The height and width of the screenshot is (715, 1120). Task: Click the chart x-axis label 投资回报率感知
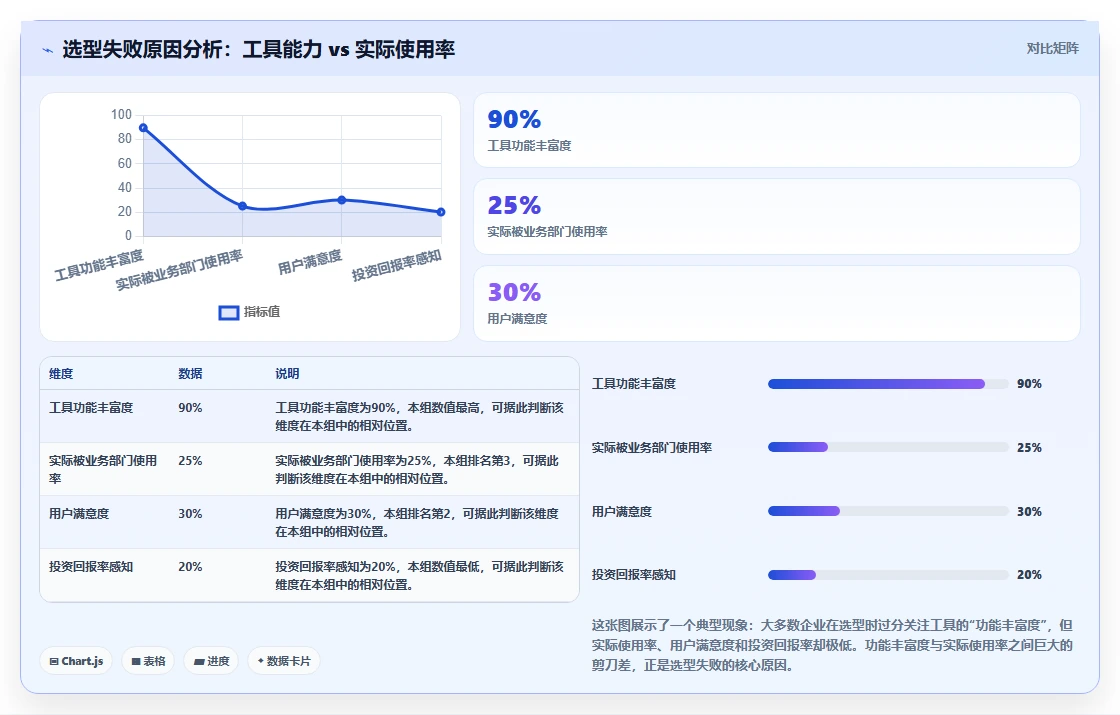pyautogui.click(x=397, y=265)
